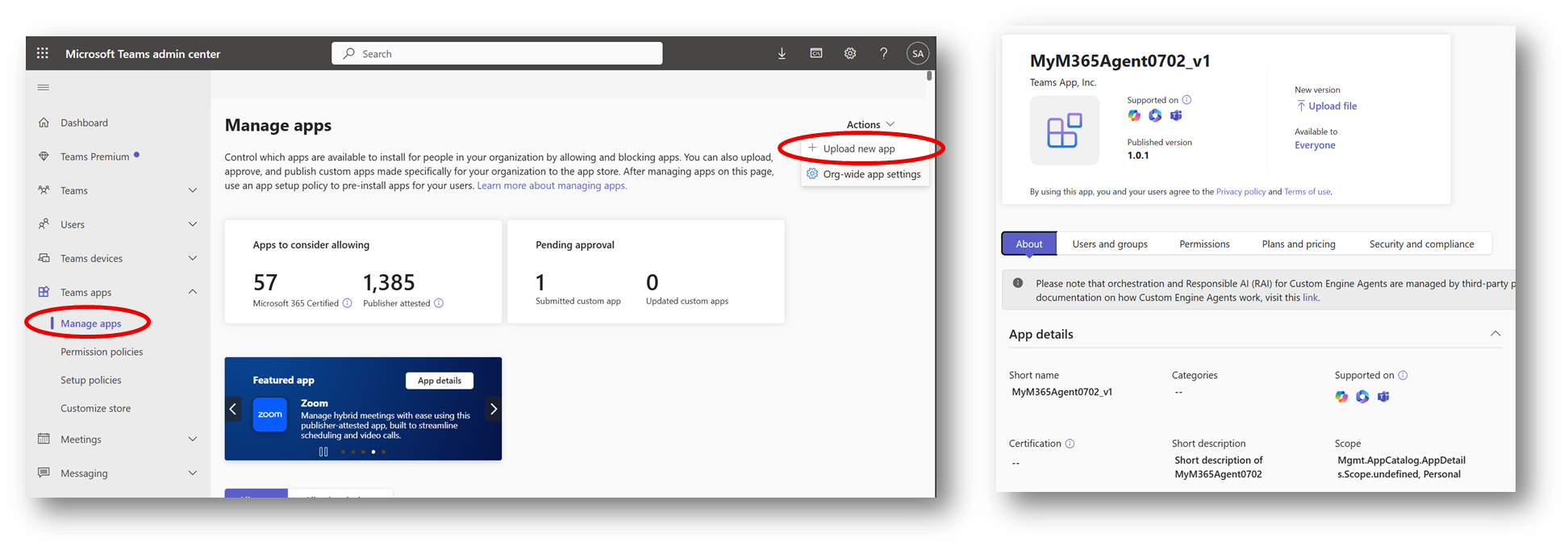
Task: Click the info icon beside Microsoft 365 Certified
Action: pos(348,303)
